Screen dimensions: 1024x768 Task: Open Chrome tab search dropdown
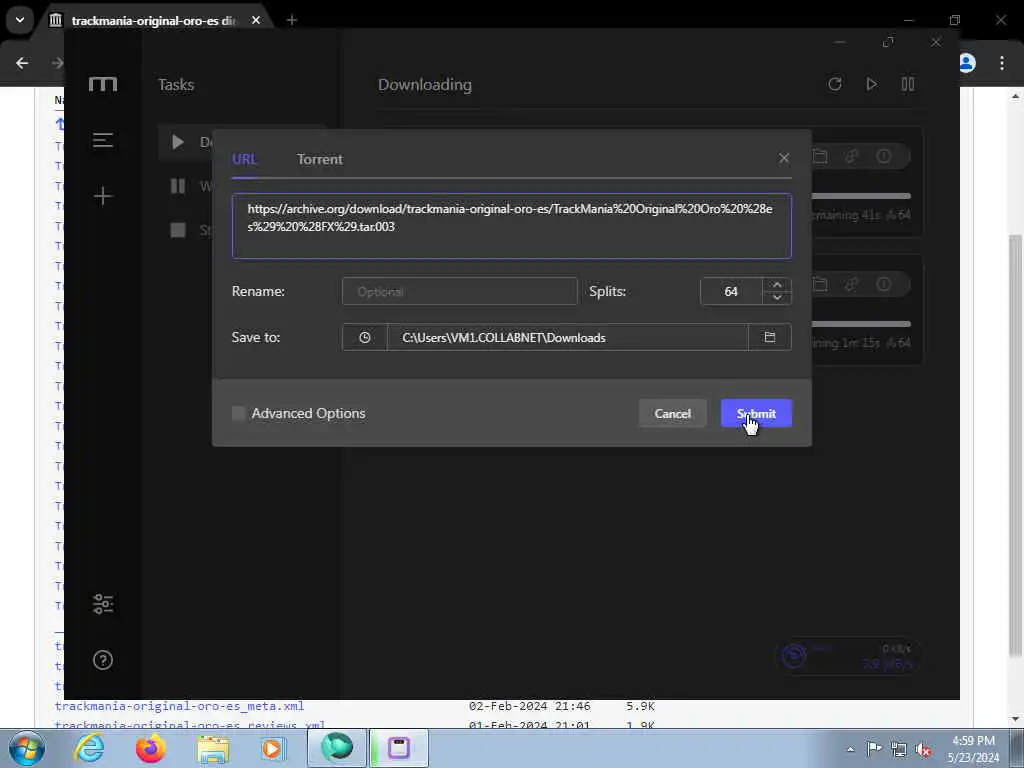pyautogui.click(x=20, y=20)
